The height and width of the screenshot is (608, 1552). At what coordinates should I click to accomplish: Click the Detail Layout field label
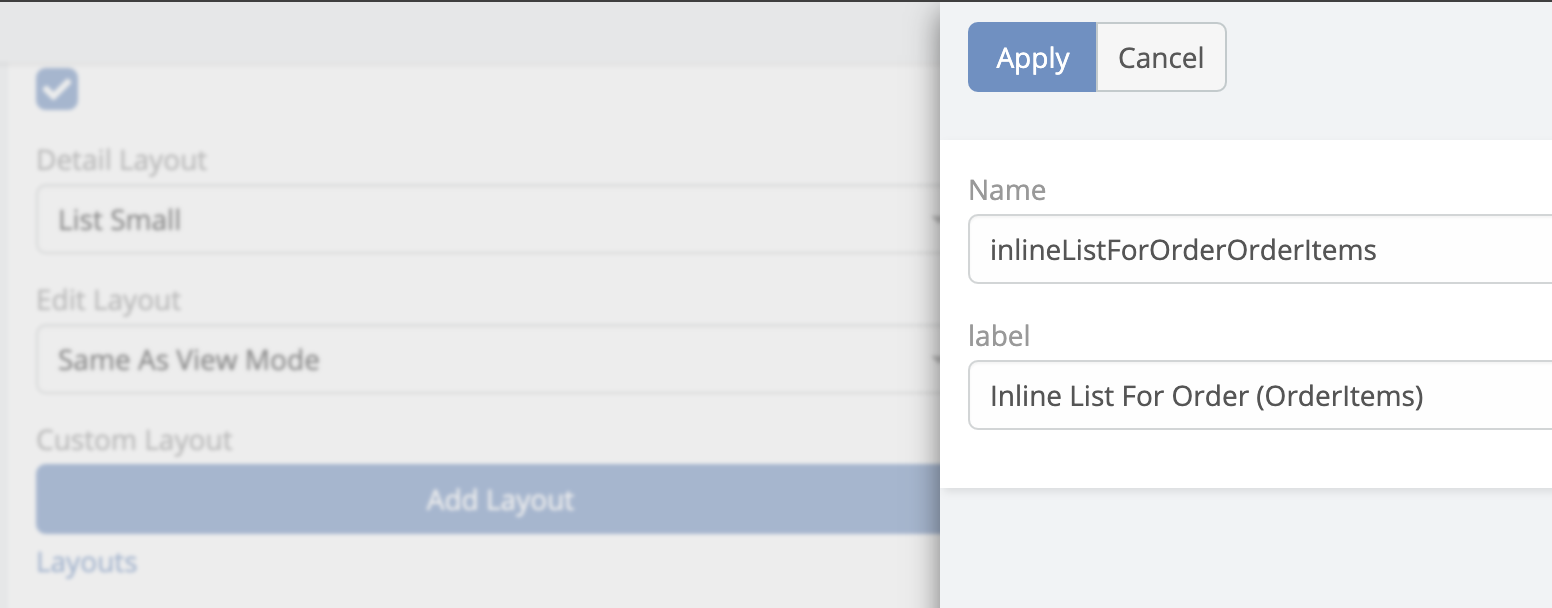pyautogui.click(x=121, y=160)
